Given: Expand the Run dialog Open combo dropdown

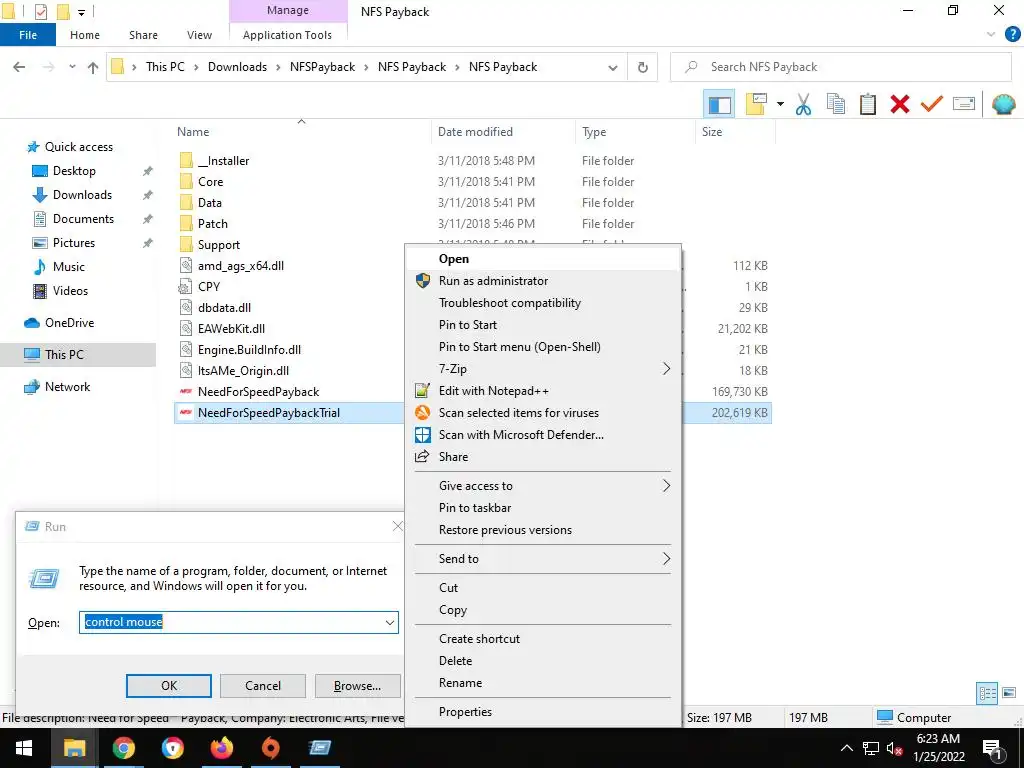Looking at the screenshot, I should (390, 622).
